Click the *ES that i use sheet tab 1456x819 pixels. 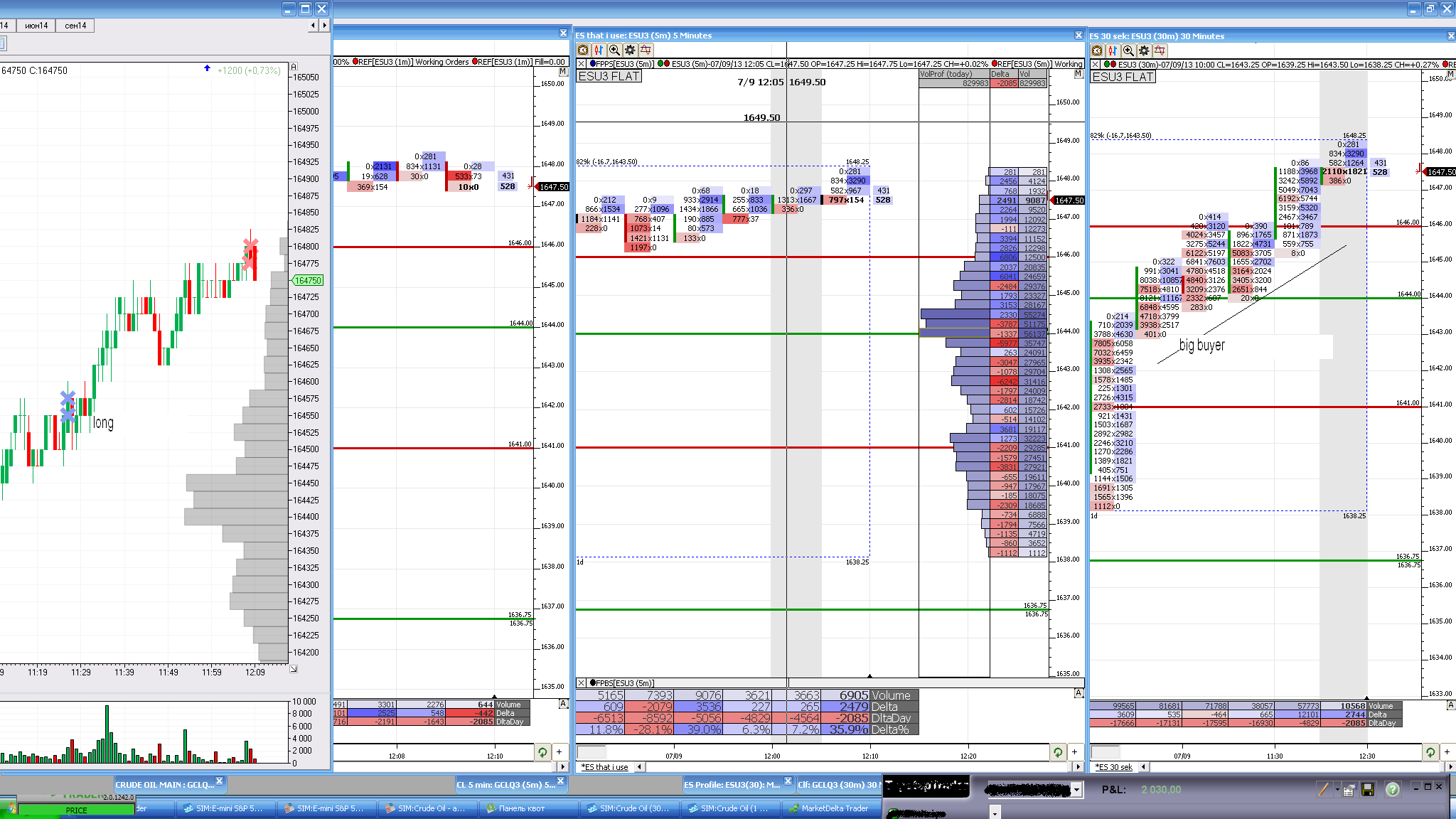[x=604, y=767]
